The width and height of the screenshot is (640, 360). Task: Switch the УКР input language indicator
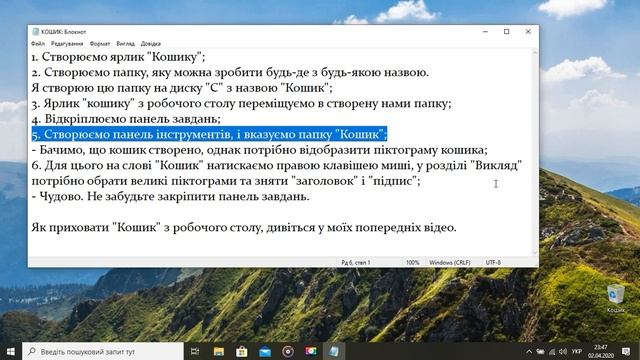577,351
